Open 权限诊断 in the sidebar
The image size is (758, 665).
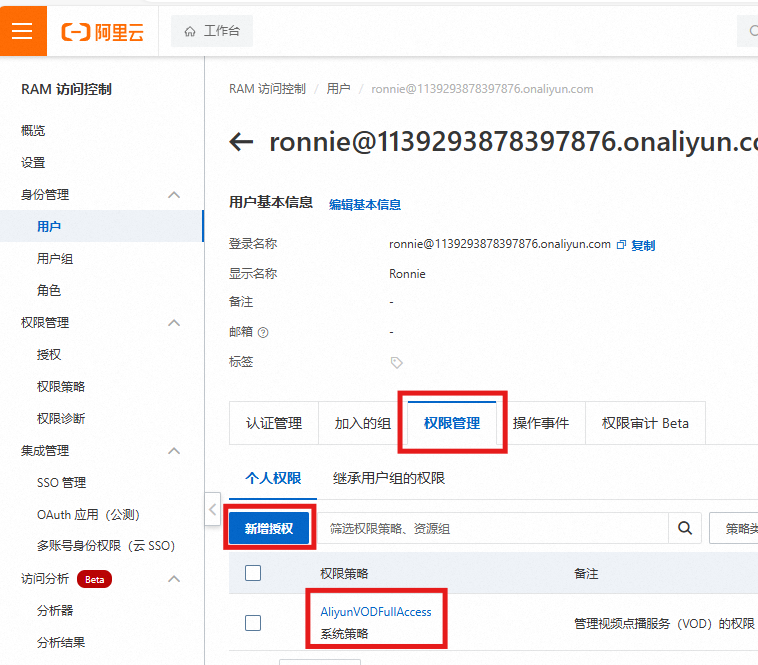(x=61, y=419)
